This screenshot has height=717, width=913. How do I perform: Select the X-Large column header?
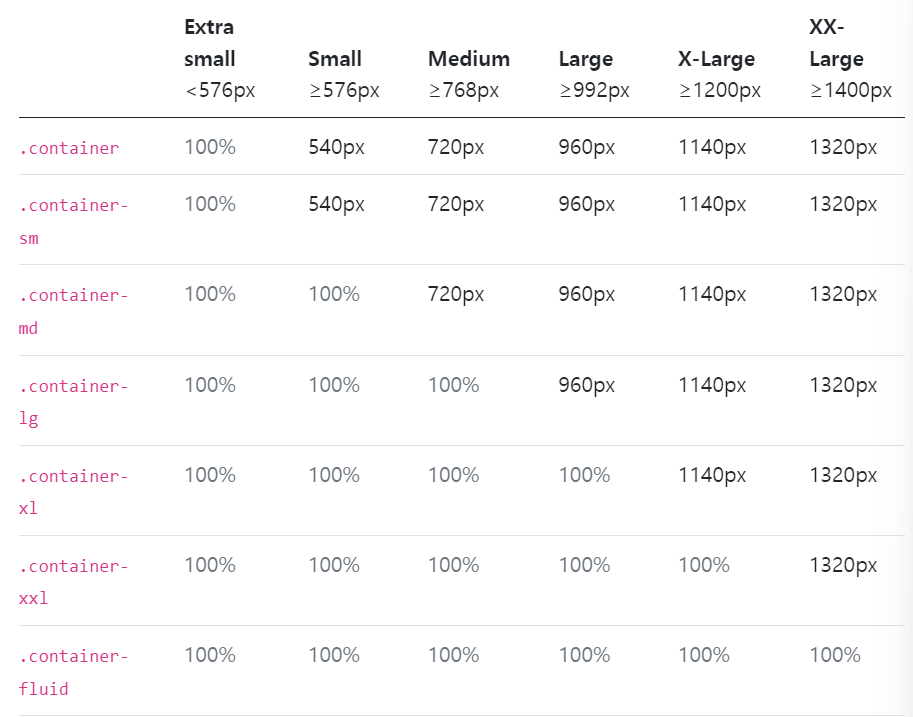716,59
